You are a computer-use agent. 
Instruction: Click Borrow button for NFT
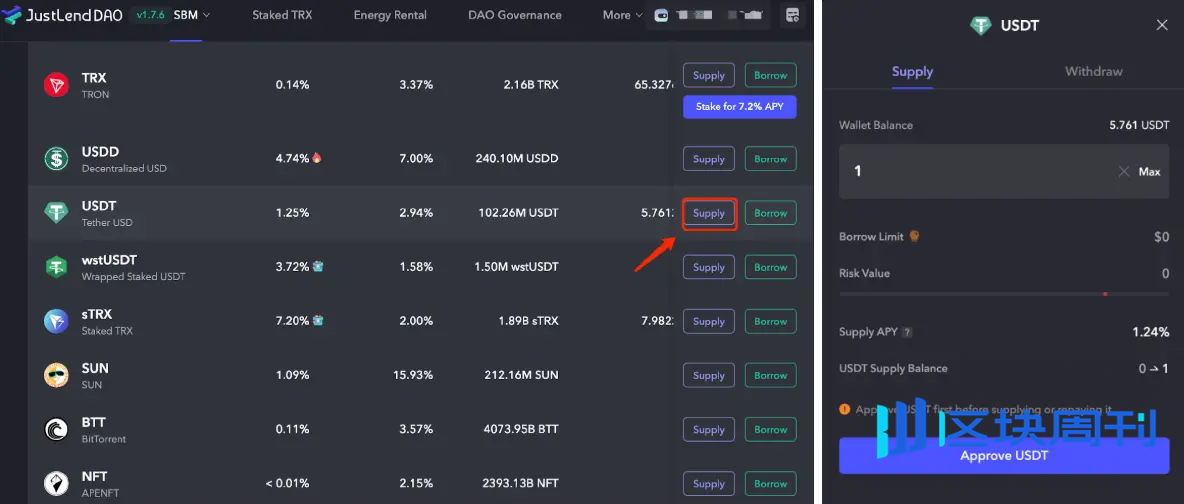click(771, 484)
